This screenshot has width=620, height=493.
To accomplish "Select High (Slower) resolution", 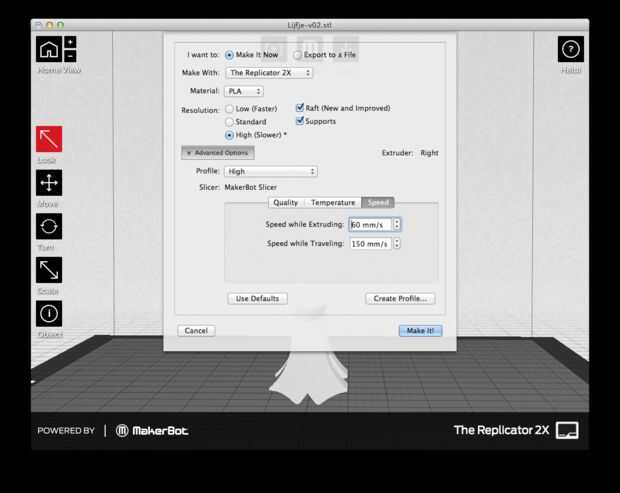I will pos(229,135).
